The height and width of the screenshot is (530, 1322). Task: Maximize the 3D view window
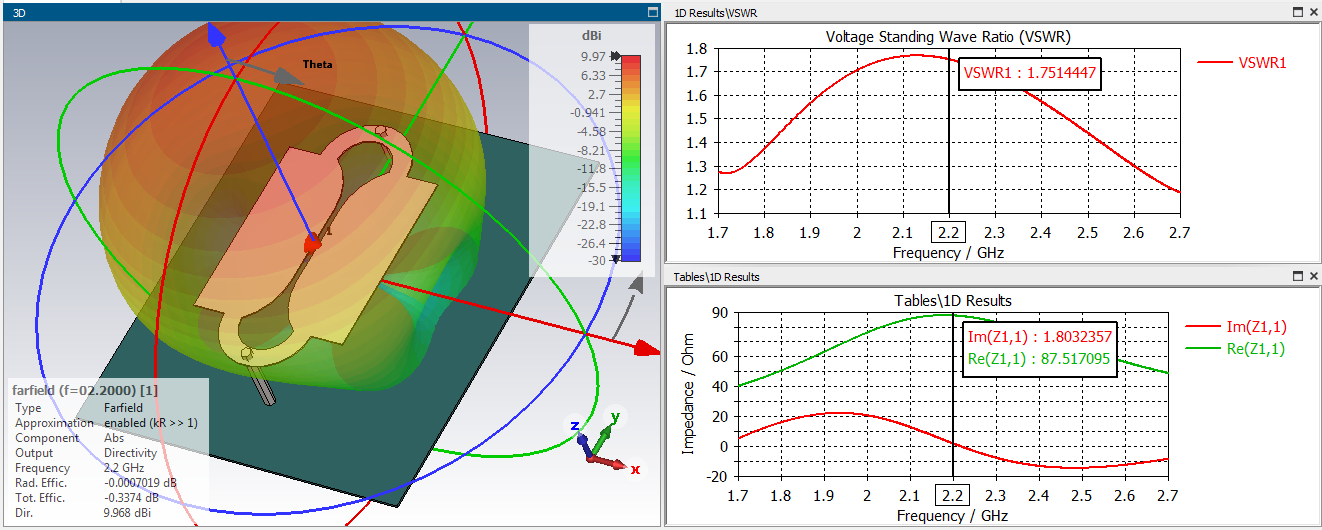tap(652, 13)
